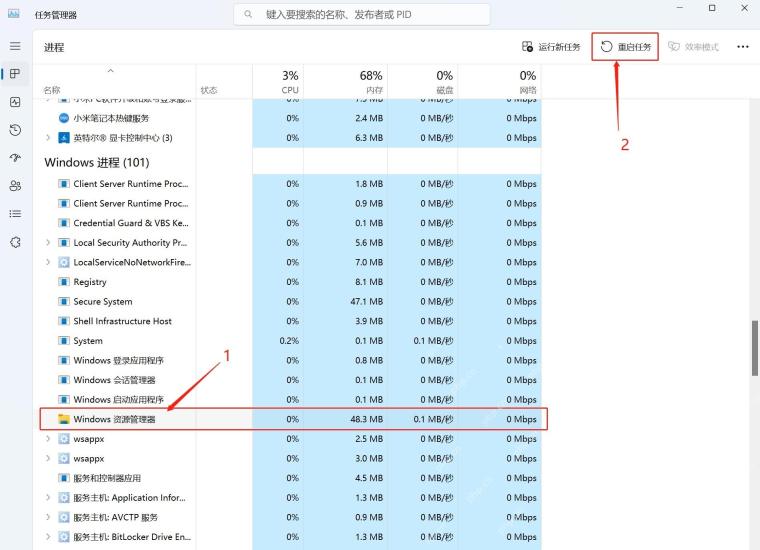
Task: Click 效率模式 (Efficiency mode) button
Action: (694, 47)
